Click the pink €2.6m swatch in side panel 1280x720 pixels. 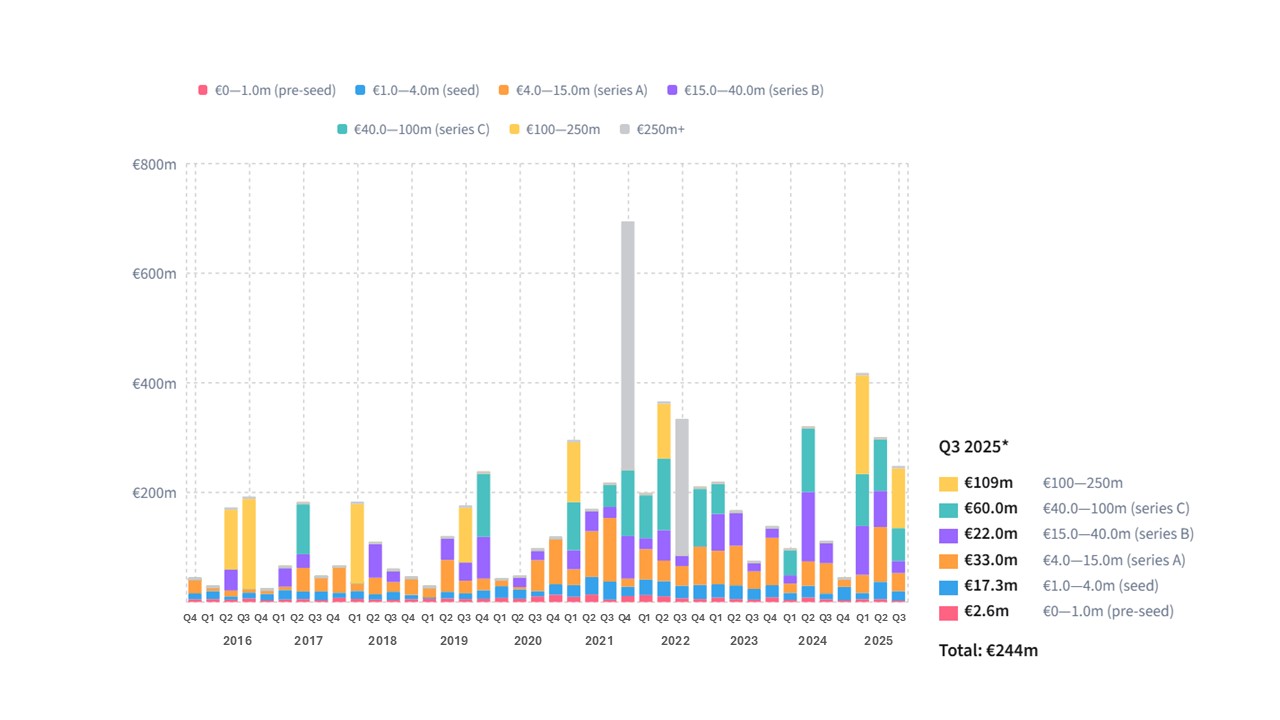coord(948,611)
